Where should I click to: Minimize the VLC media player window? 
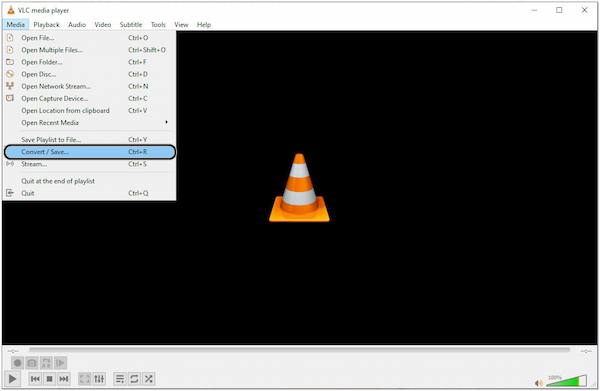(535, 10)
